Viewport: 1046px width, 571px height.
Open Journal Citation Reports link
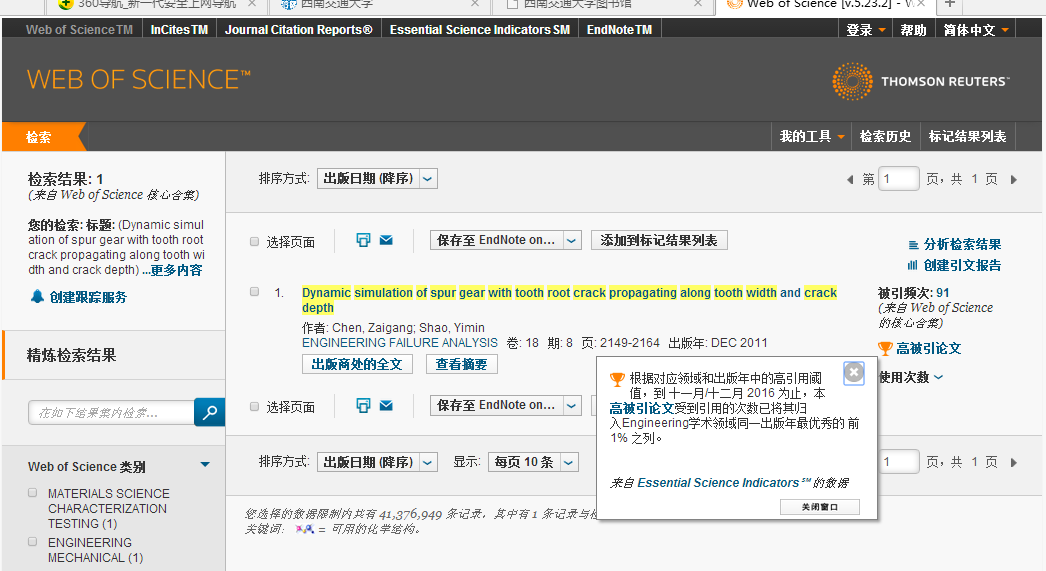click(x=298, y=30)
